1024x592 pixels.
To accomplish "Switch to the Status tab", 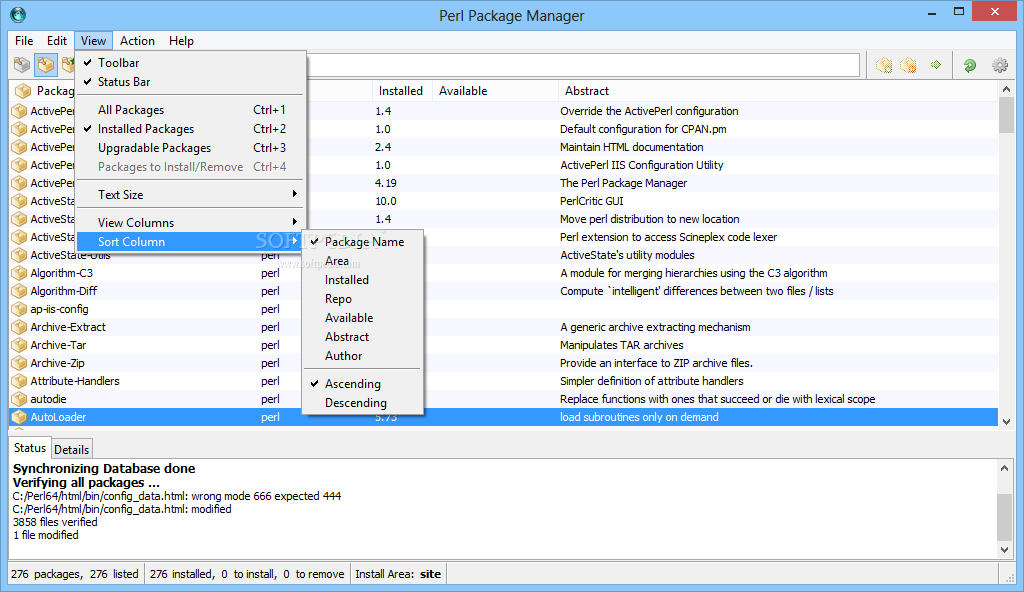I will point(30,448).
